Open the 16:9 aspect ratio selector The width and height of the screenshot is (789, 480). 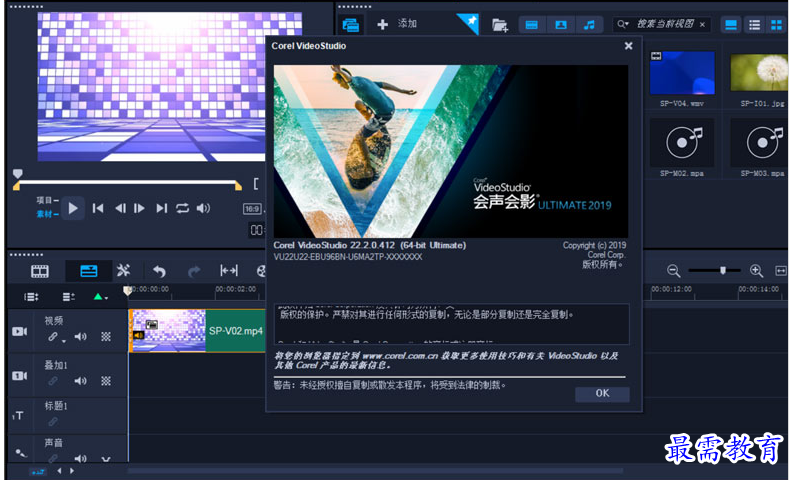tap(253, 209)
